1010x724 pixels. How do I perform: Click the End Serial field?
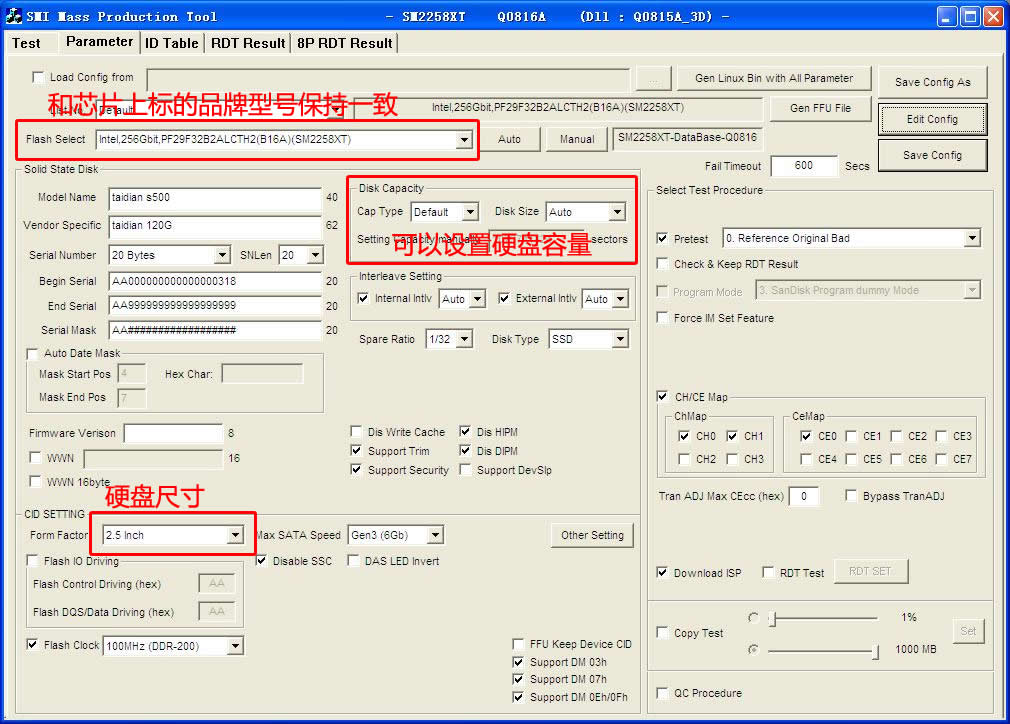pos(215,306)
